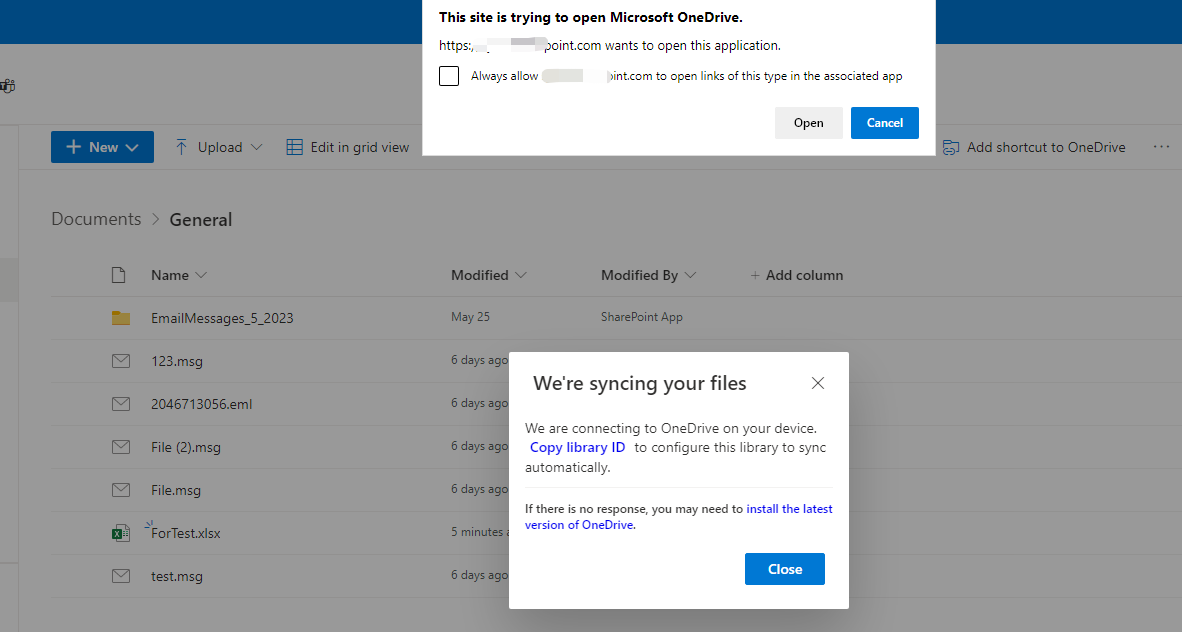Click SharePoint App modified-by entry
This screenshot has height=632, width=1182.
pyautogui.click(x=642, y=317)
